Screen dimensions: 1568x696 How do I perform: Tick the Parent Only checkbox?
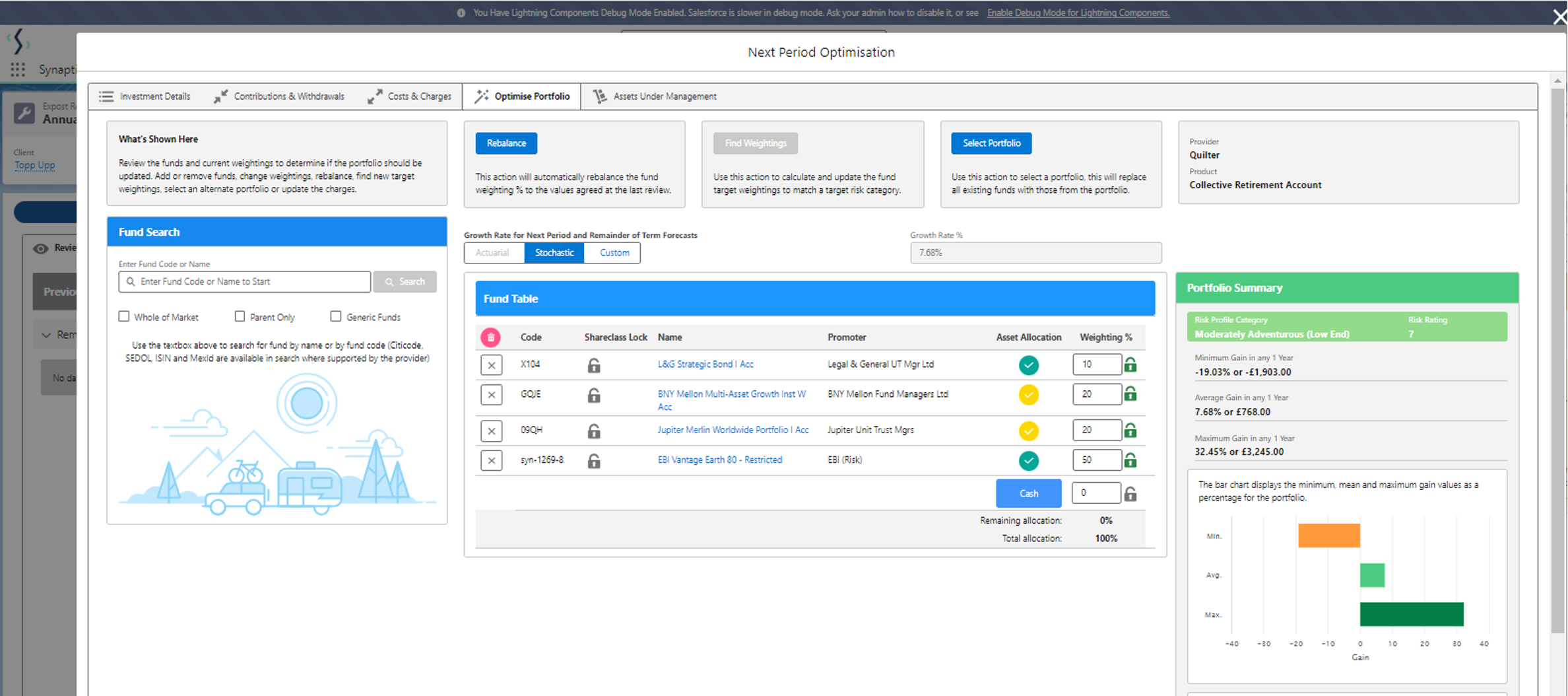tap(240, 316)
